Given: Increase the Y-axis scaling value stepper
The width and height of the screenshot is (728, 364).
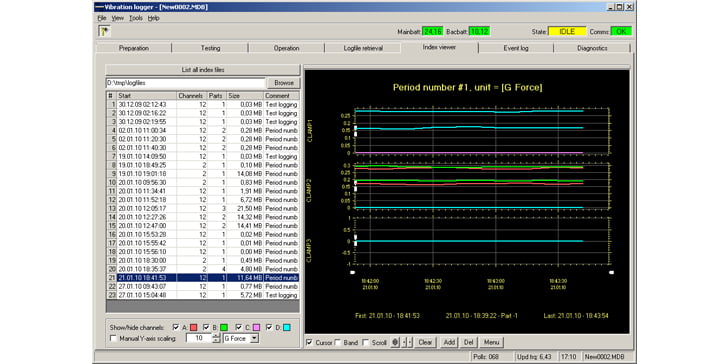Looking at the screenshot, I should coord(215,336).
